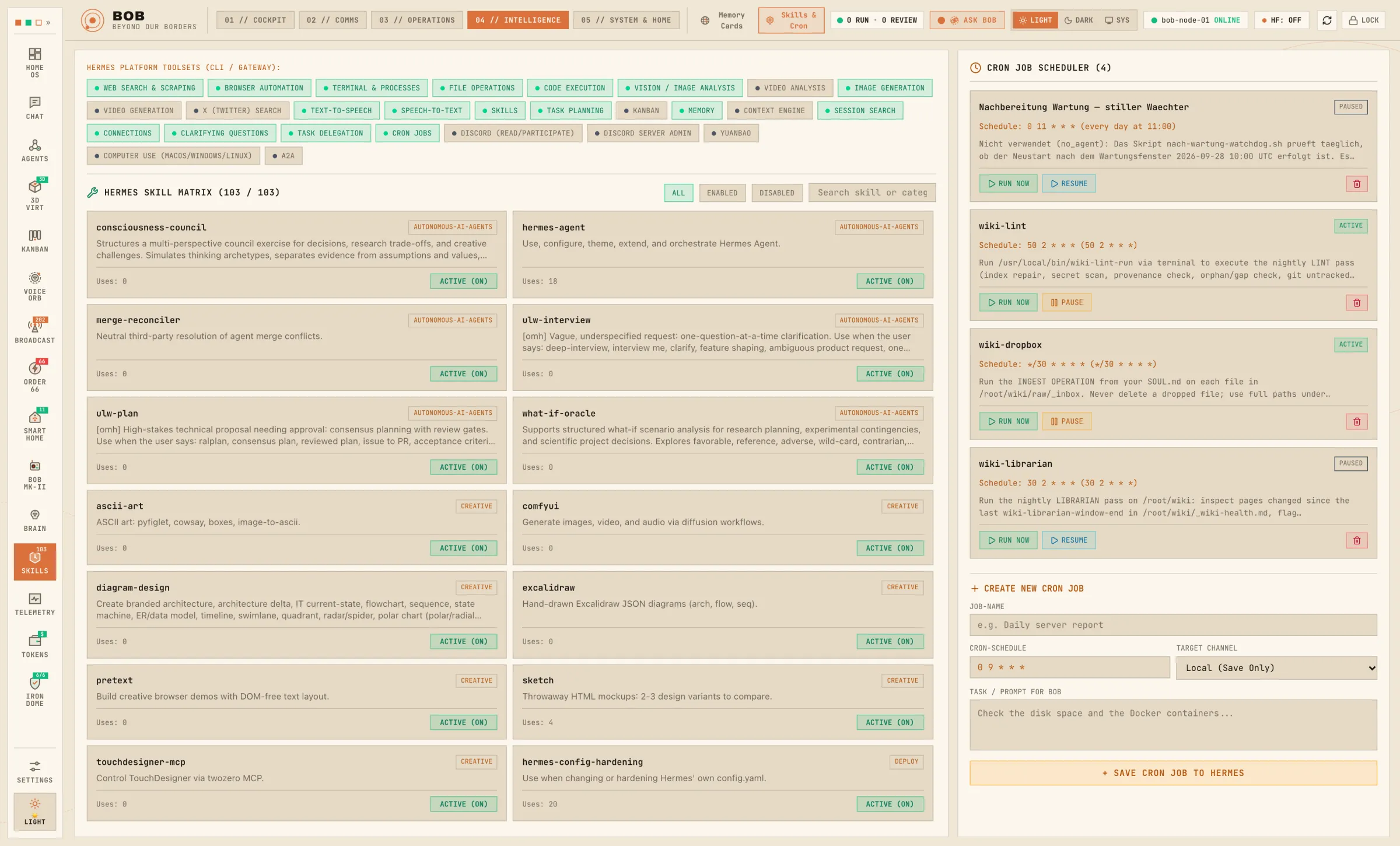Switch theme to Dark mode
Screen dimensions: 1400x846
click(1079, 20)
